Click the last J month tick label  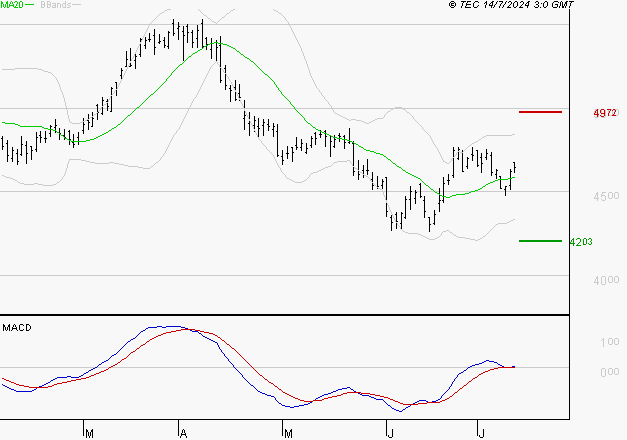click(x=481, y=433)
